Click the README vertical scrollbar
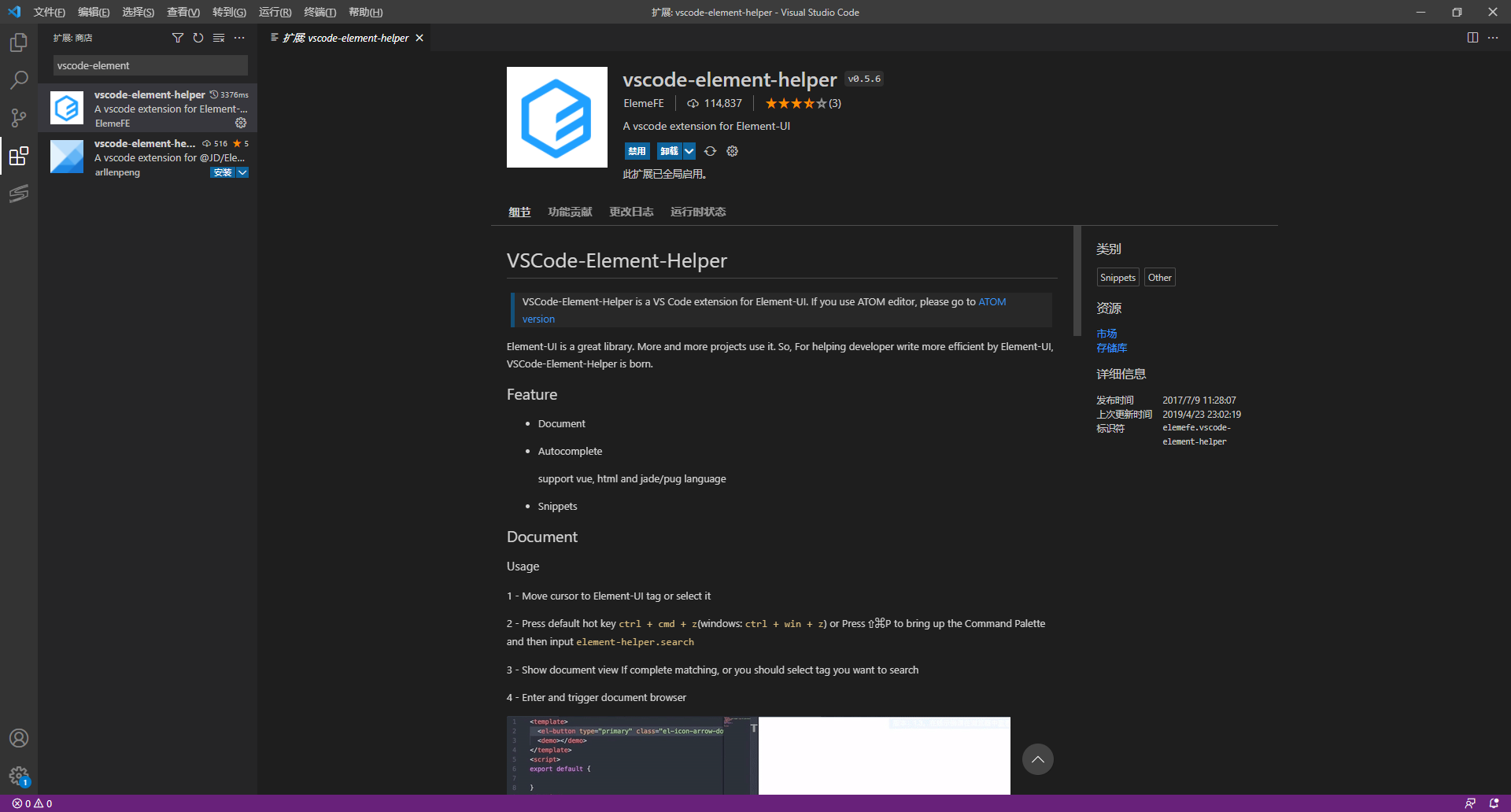 point(1077,281)
